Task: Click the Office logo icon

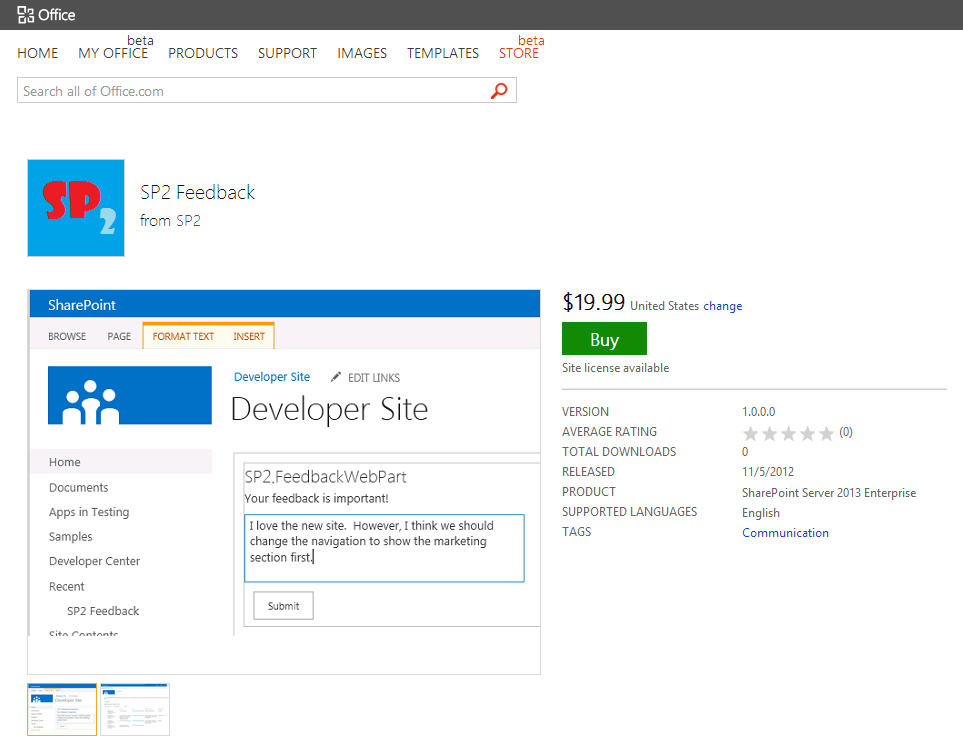Action: click(25, 15)
